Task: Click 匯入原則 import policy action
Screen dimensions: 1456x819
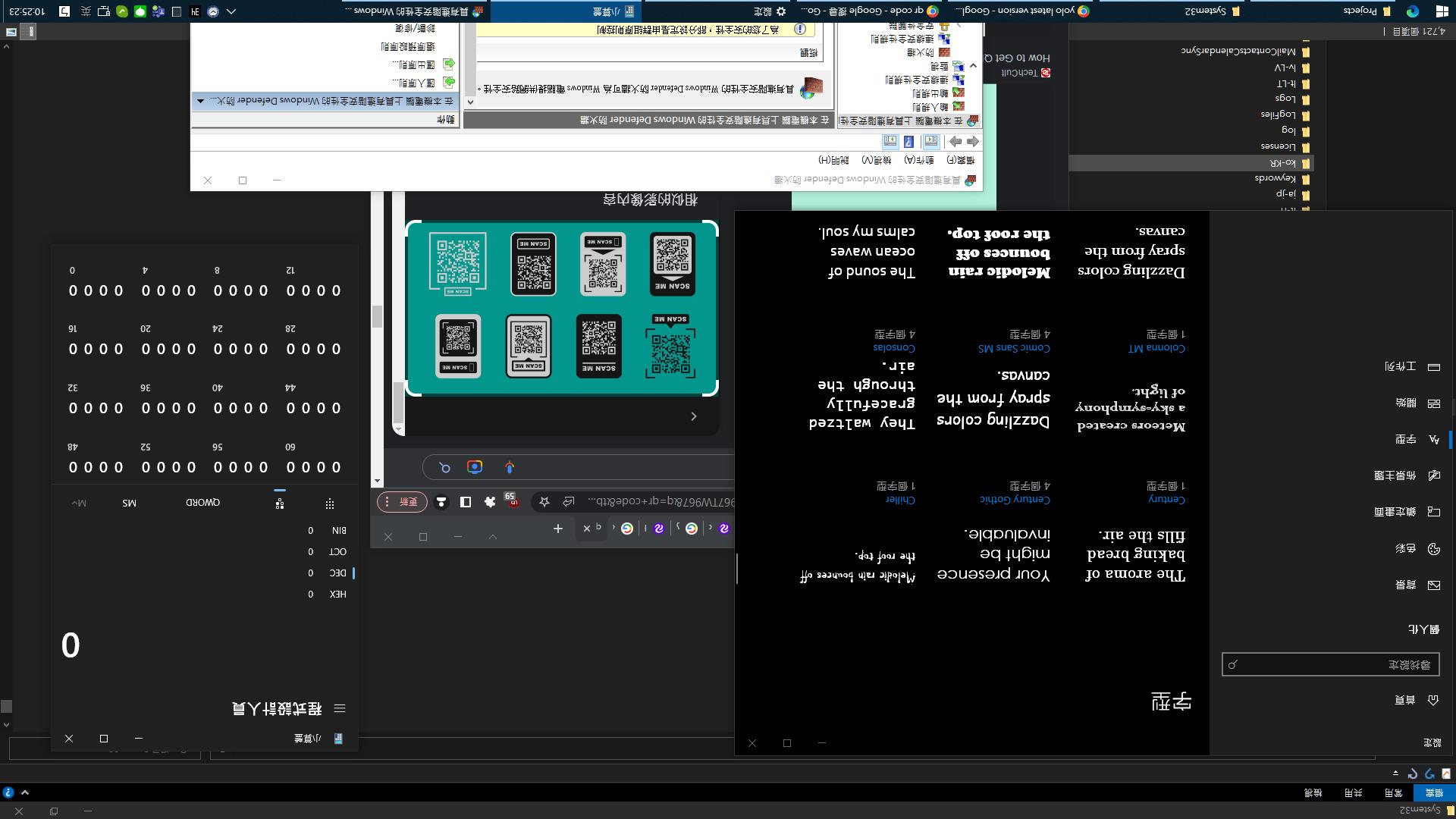Action: pyautogui.click(x=423, y=82)
